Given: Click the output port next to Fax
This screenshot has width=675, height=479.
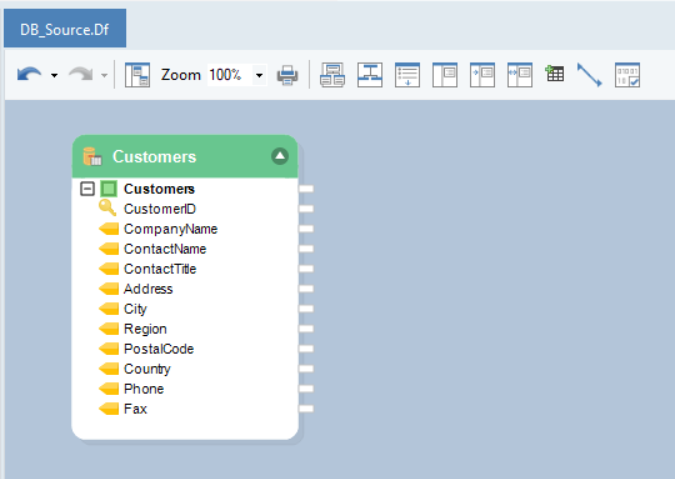Looking at the screenshot, I should click(x=307, y=408).
